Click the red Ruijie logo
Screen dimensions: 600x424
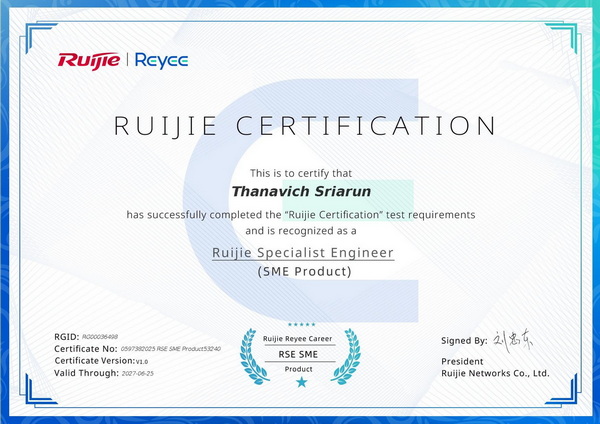pyautogui.click(x=89, y=61)
